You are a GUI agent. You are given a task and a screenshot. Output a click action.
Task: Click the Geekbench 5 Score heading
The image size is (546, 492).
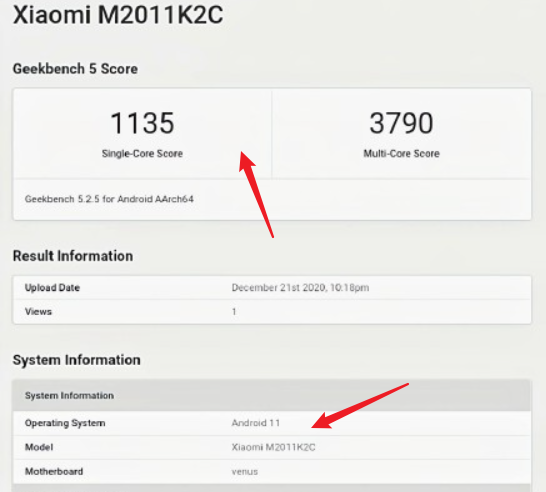tap(75, 69)
